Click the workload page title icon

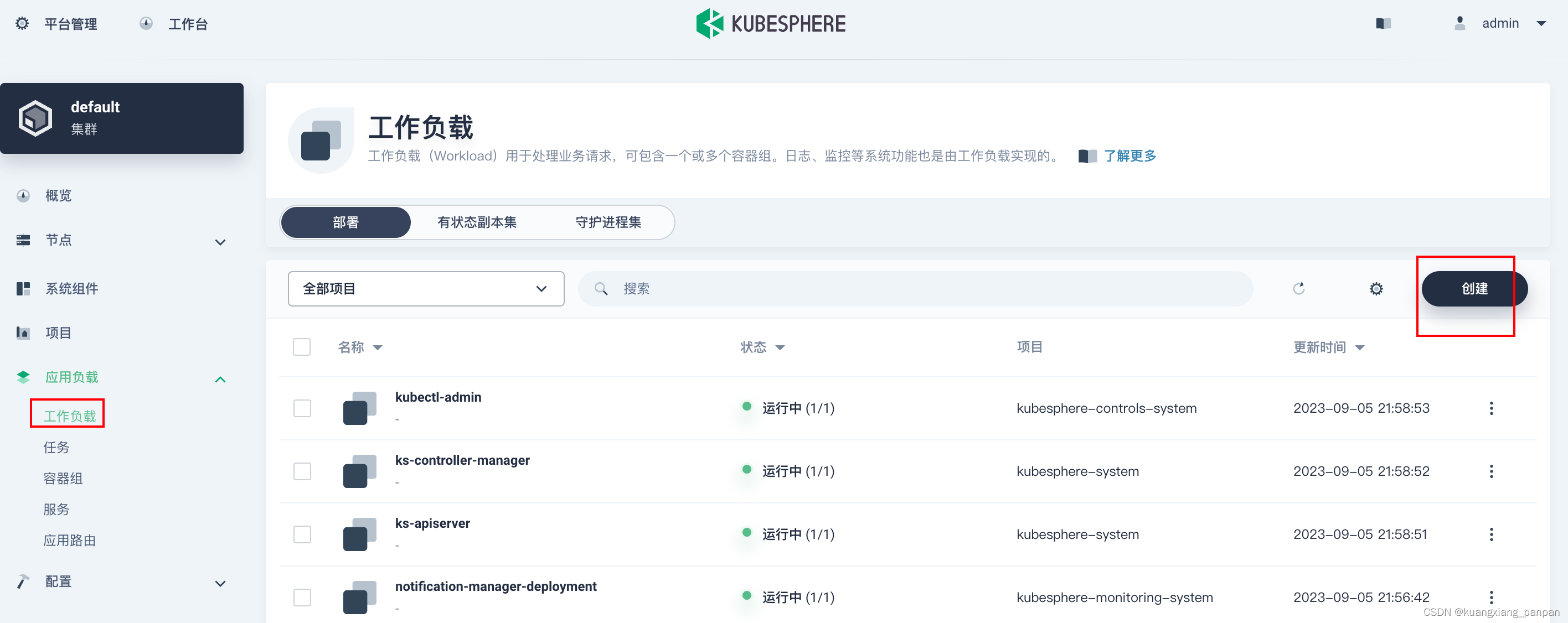point(321,140)
